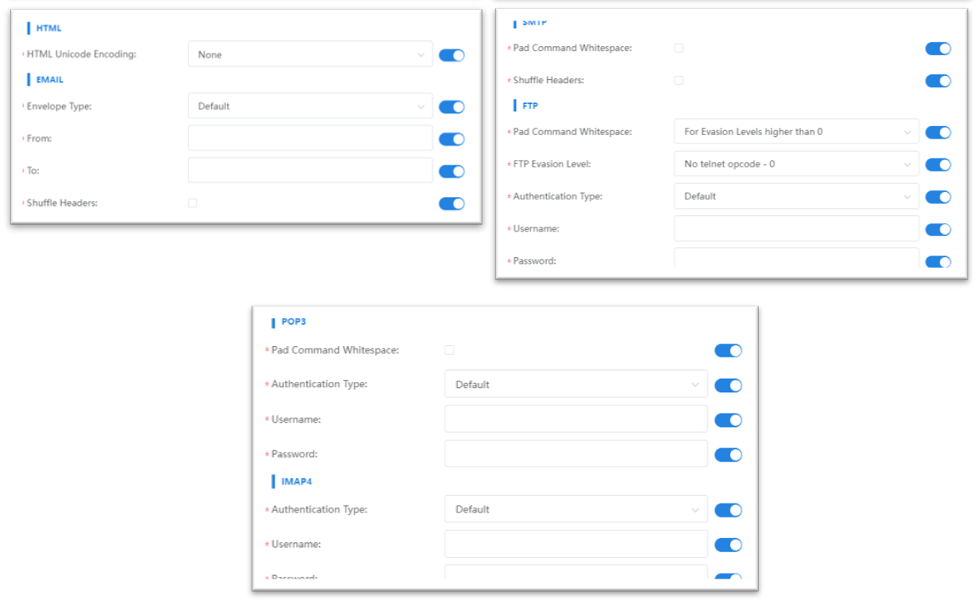979x604 pixels.
Task: Open the POP3 Authentication Type dropdown
Action: coord(576,384)
